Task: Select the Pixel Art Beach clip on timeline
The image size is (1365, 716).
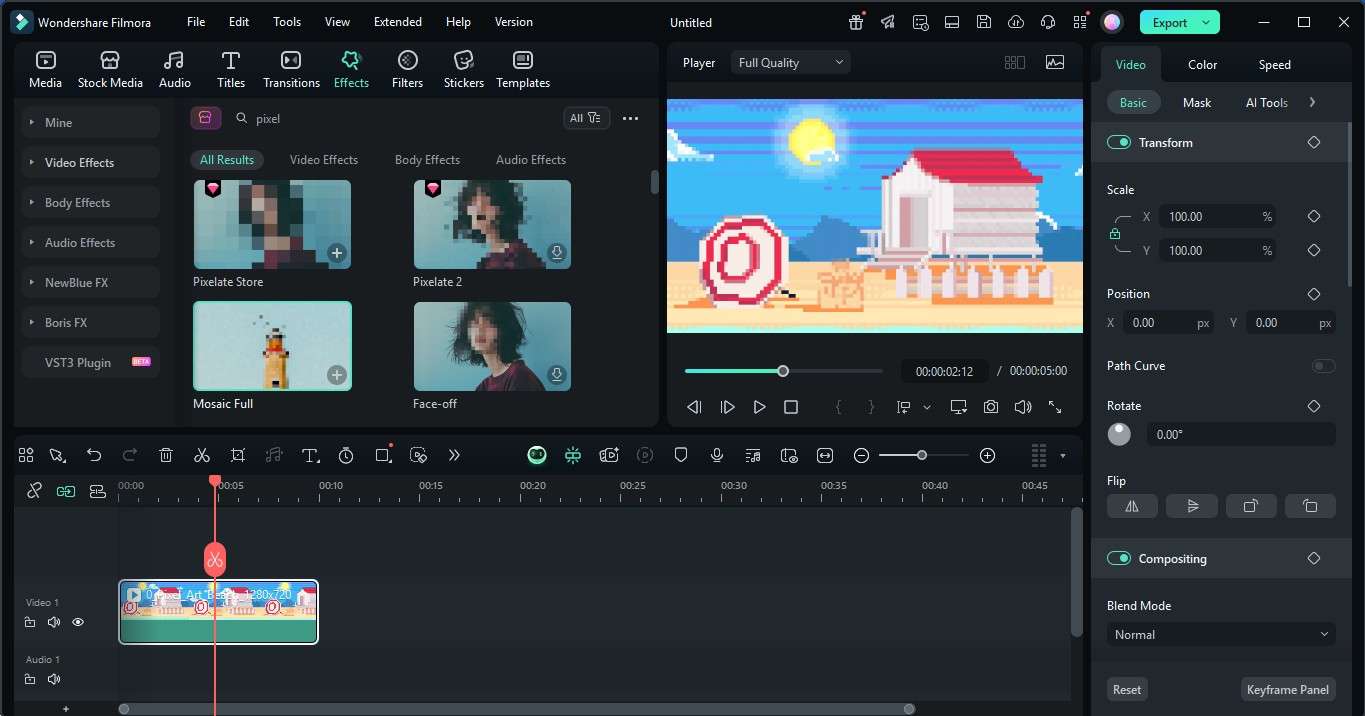Action: [218, 612]
